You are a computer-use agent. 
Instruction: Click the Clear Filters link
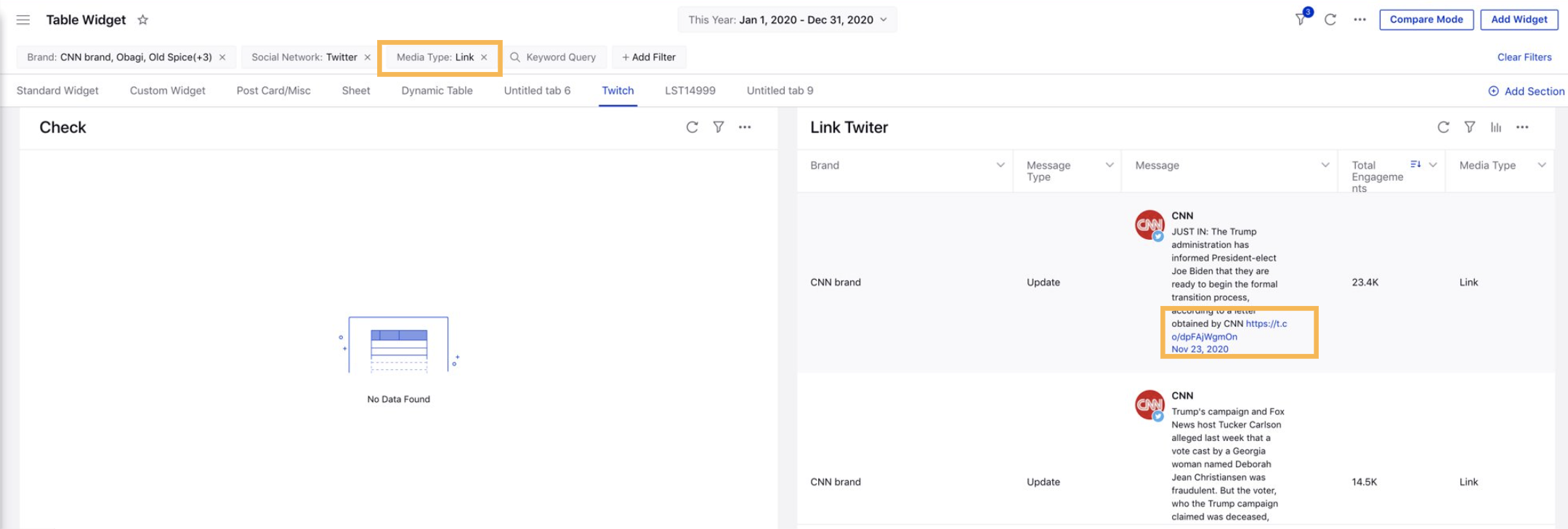pyautogui.click(x=1524, y=57)
